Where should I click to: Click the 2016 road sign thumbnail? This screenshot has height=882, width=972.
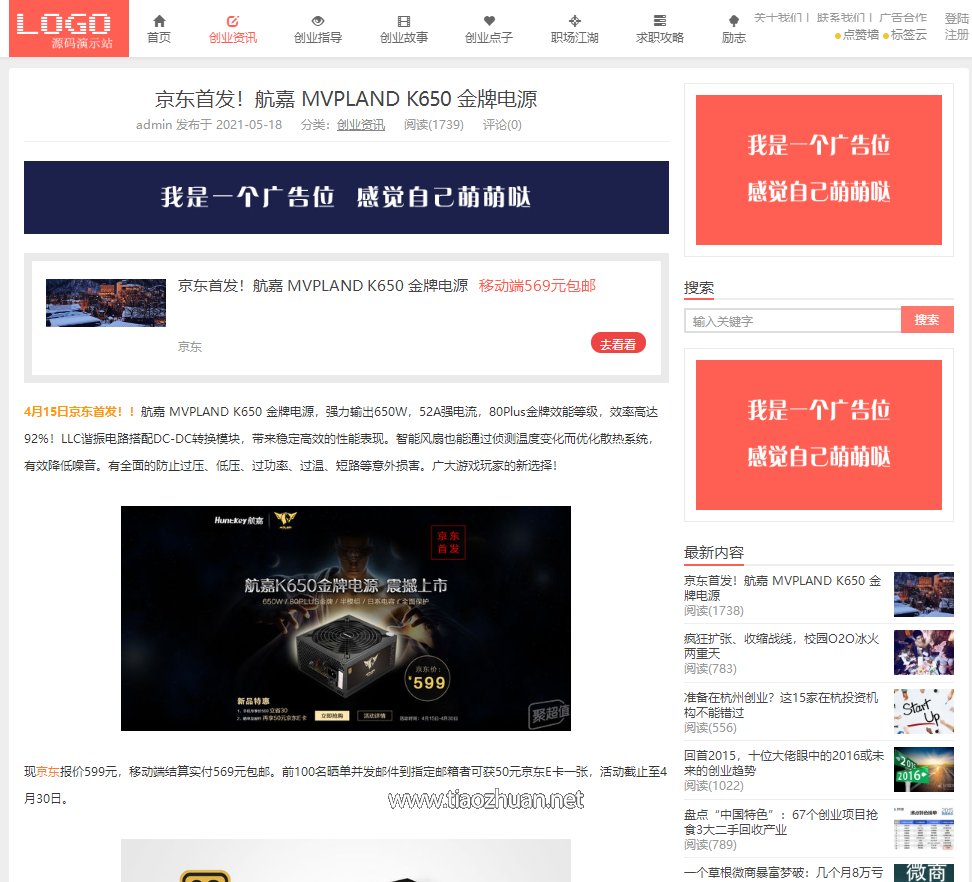(x=924, y=770)
